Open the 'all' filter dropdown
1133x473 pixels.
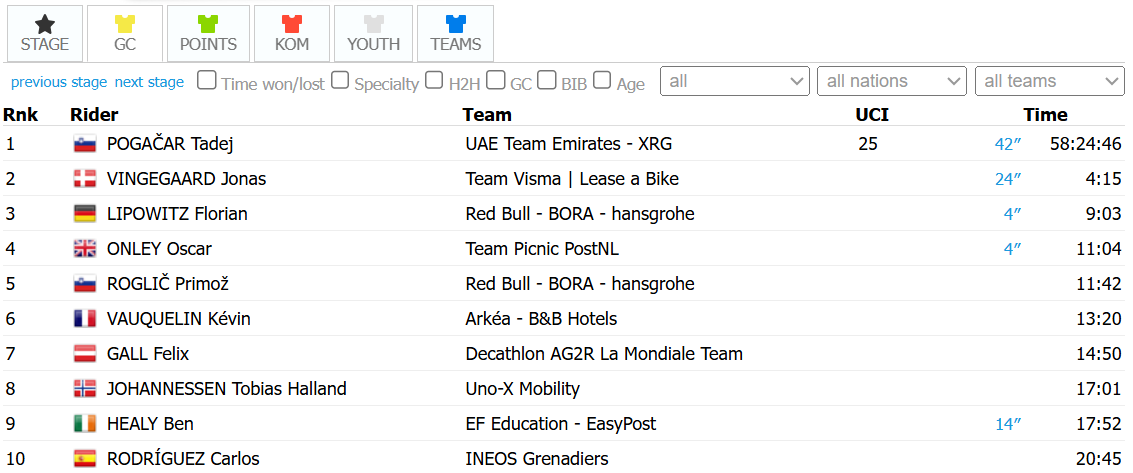[x=735, y=81]
